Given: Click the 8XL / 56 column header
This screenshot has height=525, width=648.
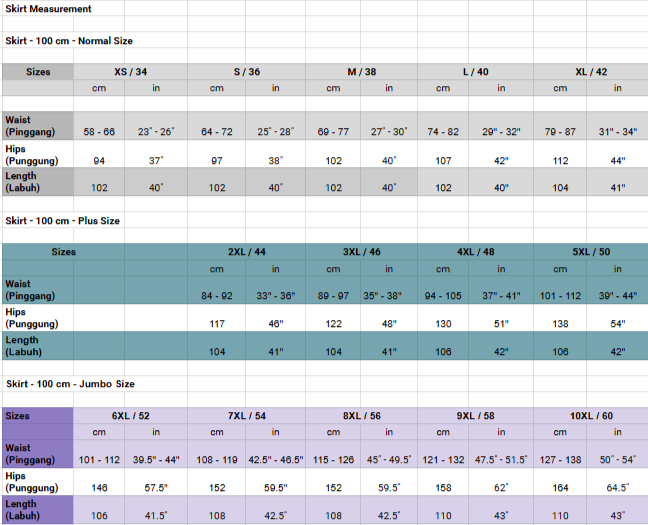Looking at the screenshot, I should [361, 415].
